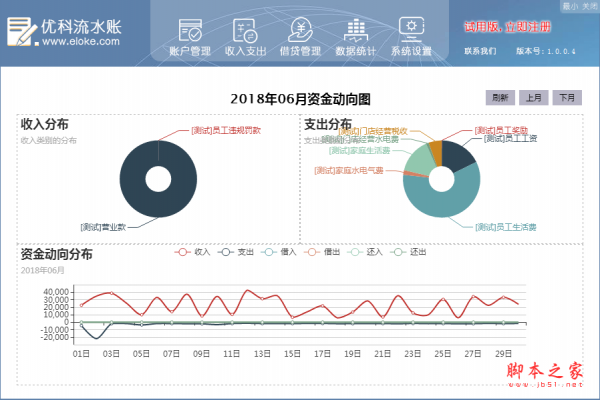The height and width of the screenshot is (400, 600).
Task: Toggle the 还入 legend series
Action: (365, 252)
